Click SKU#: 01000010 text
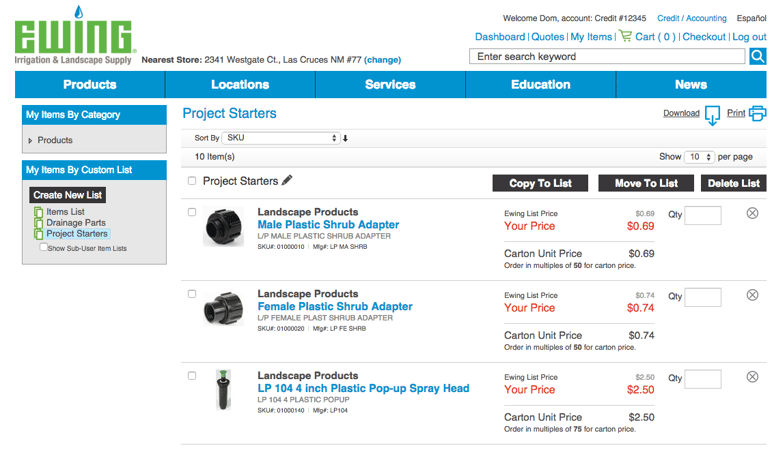The width and height of the screenshot is (772, 450). coord(281,247)
